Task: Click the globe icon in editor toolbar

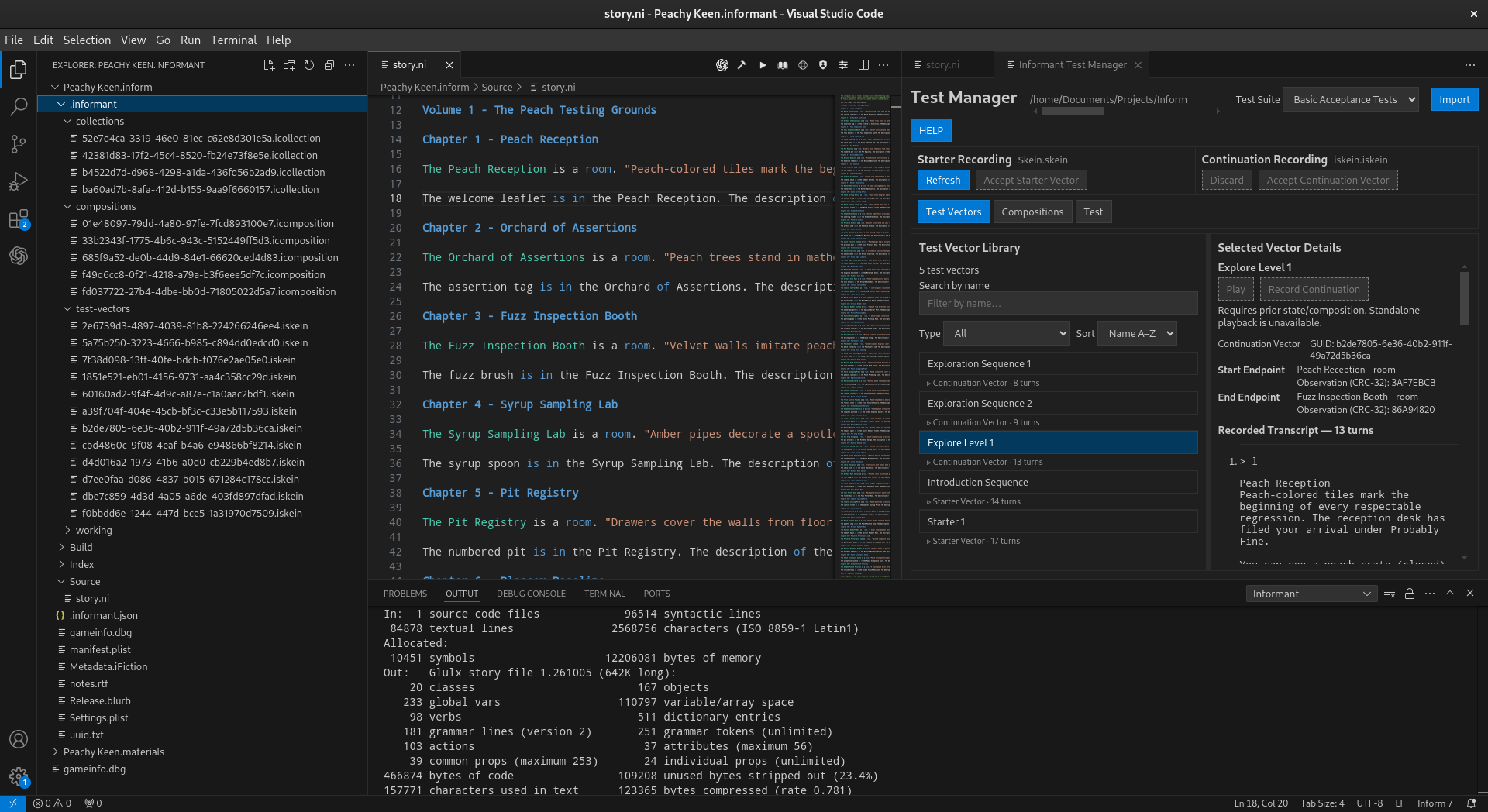Action: pyautogui.click(x=803, y=65)
